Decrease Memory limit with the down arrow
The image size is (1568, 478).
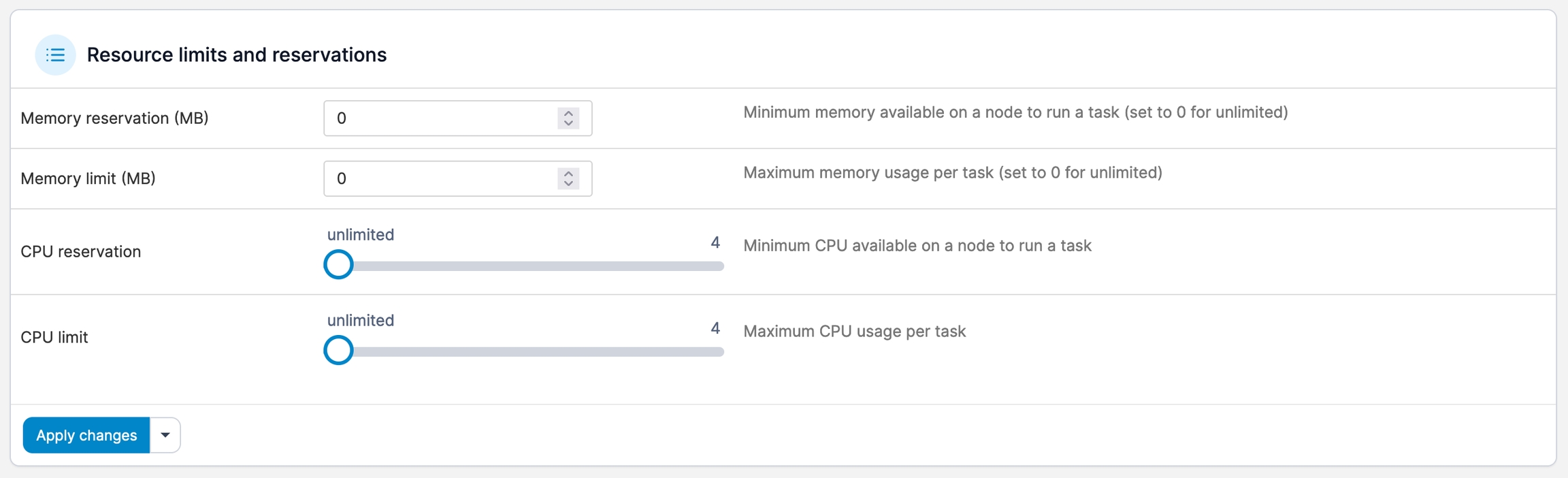pyautogui.click(x=568, y=184)
